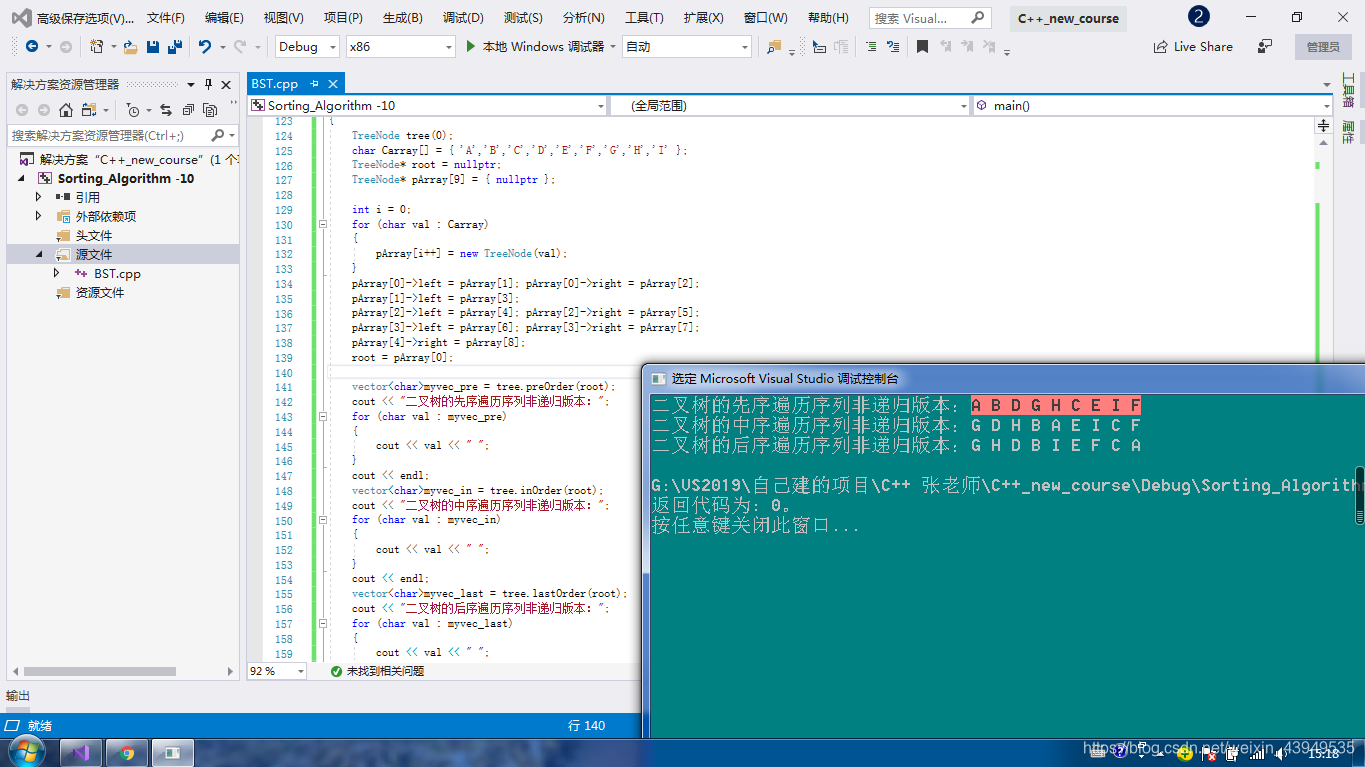Toggle a bookmark with the bookmark icon
Viewport: 1365px width, 767px height.
point(922,46)
